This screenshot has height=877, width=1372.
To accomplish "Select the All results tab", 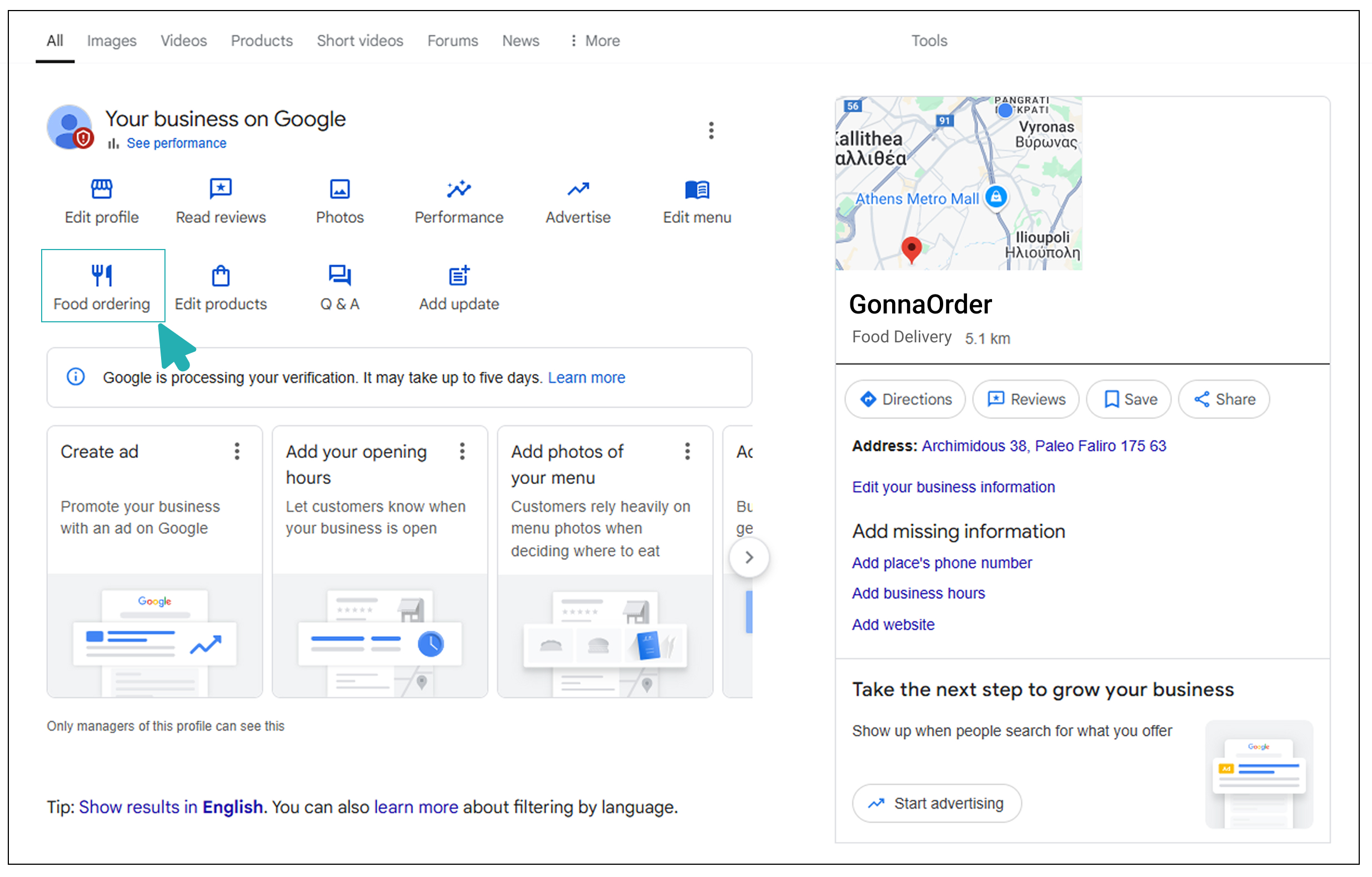I will [x=54, y=41].
